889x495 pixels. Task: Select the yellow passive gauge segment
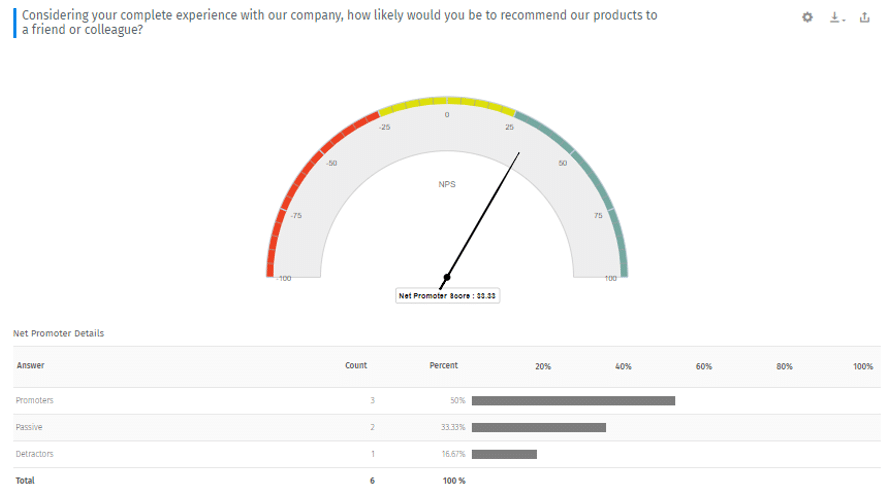447,102
